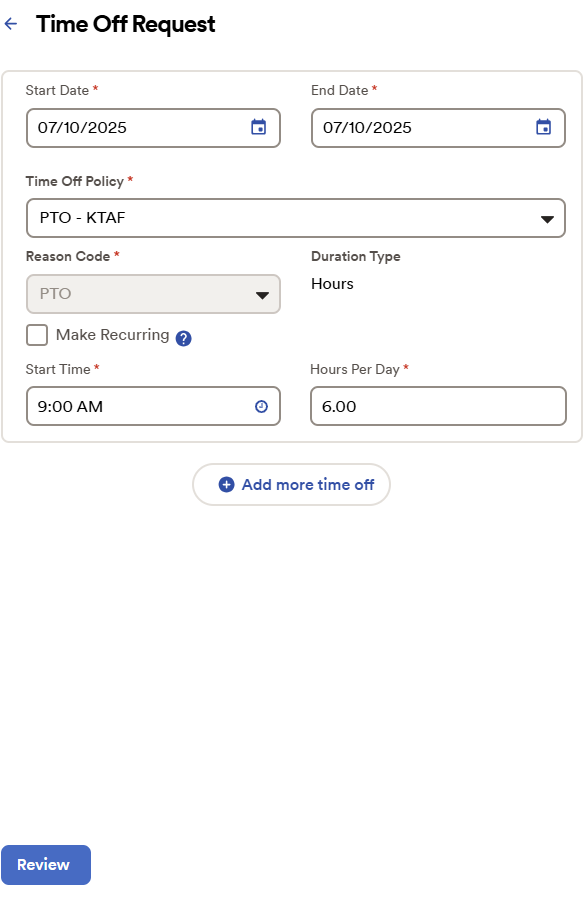The width and height of the screenshot is (584, 898).
Task: Click the Hours duration type value
Action: coord(332,284)
